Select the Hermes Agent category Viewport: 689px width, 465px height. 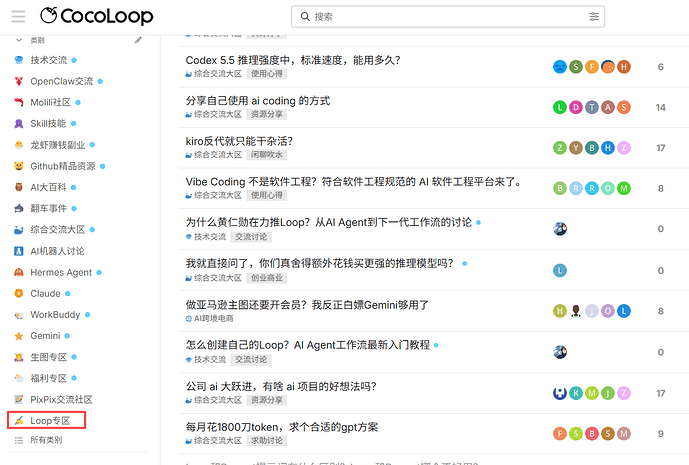pyautogui.click(x=61, y=272)
